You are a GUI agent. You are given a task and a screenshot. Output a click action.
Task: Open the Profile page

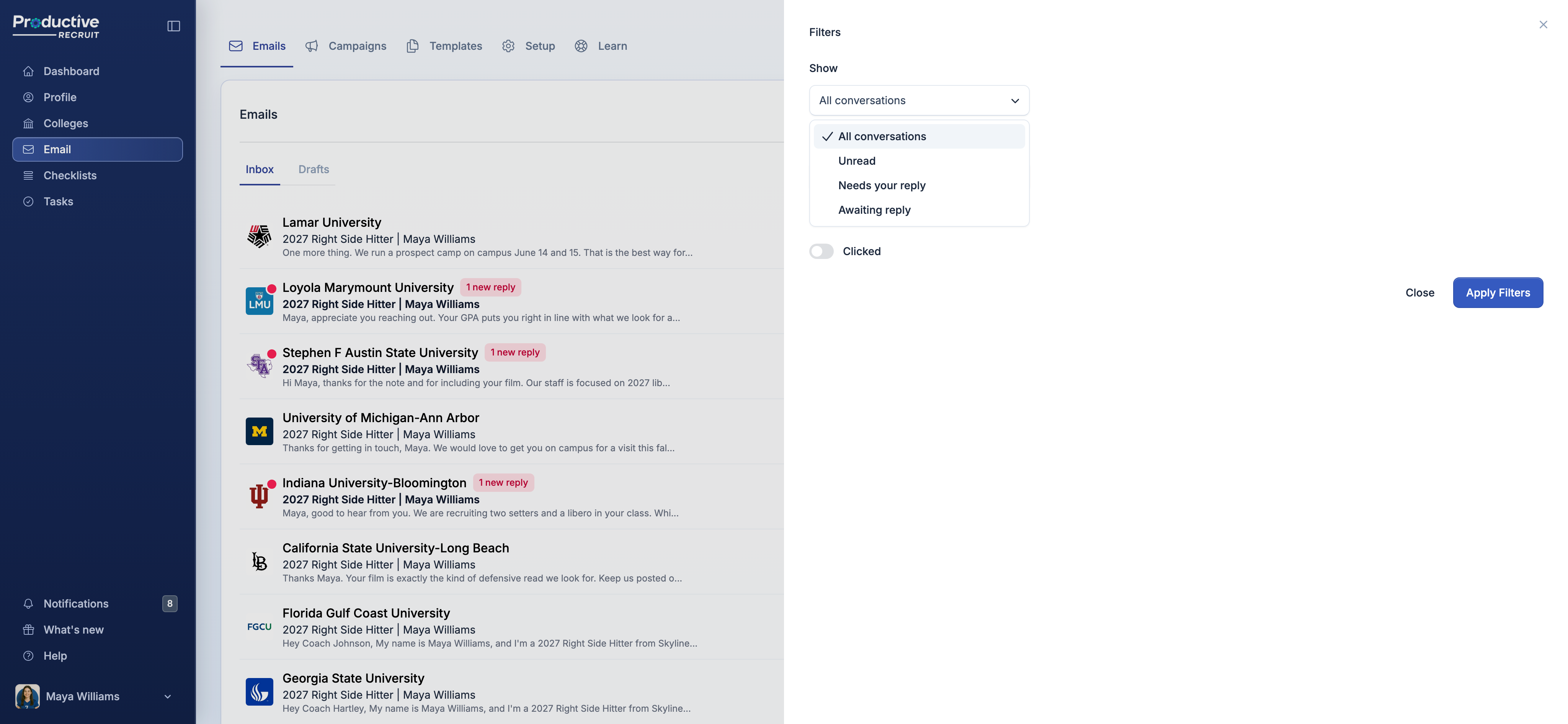click(97, 97)
